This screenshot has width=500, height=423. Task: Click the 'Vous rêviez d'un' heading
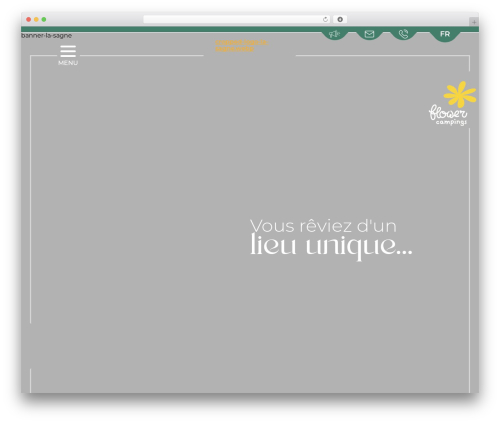point(323,226)
